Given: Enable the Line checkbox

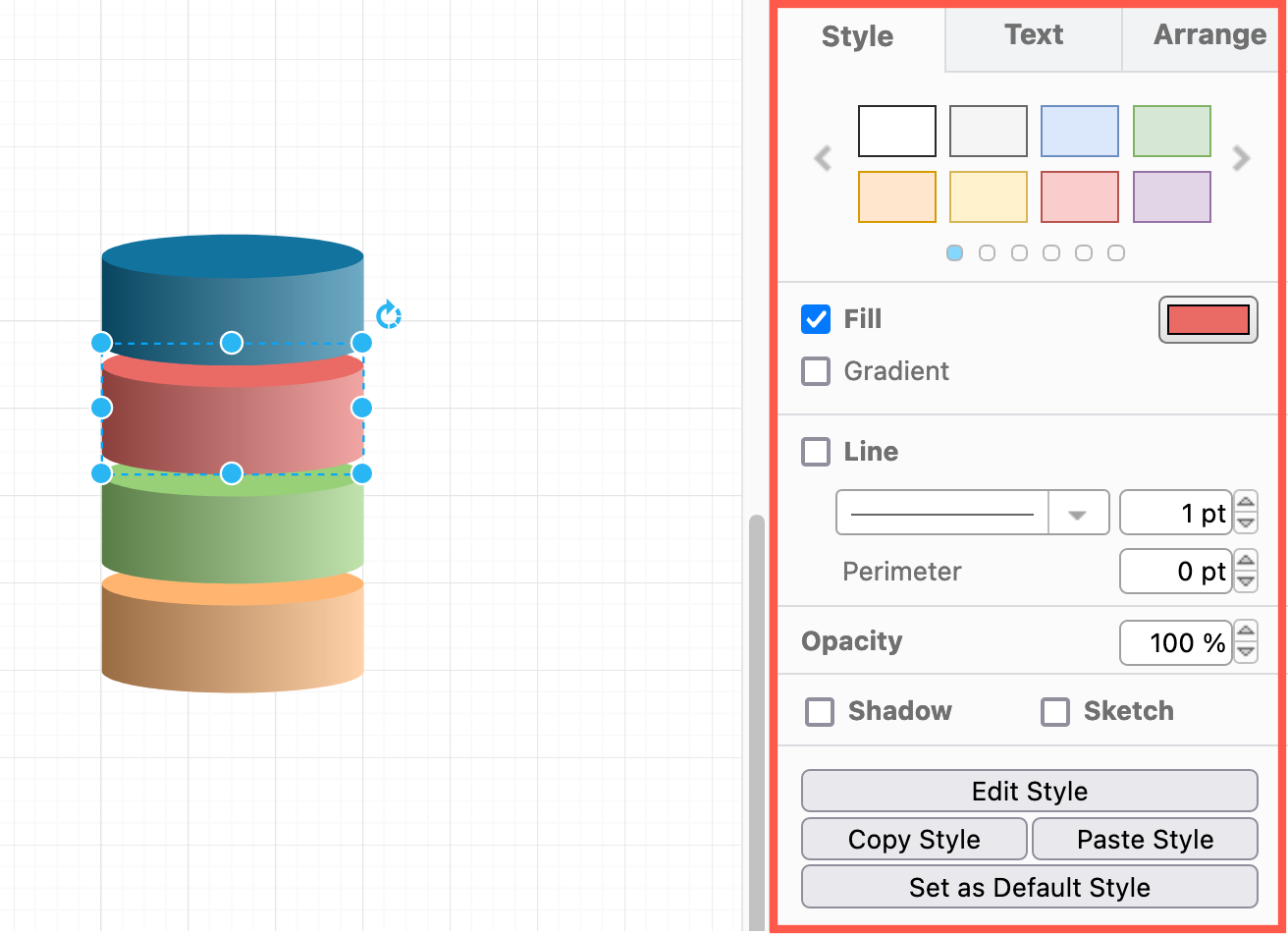Looking at the screenshot, I should (816, 452).
